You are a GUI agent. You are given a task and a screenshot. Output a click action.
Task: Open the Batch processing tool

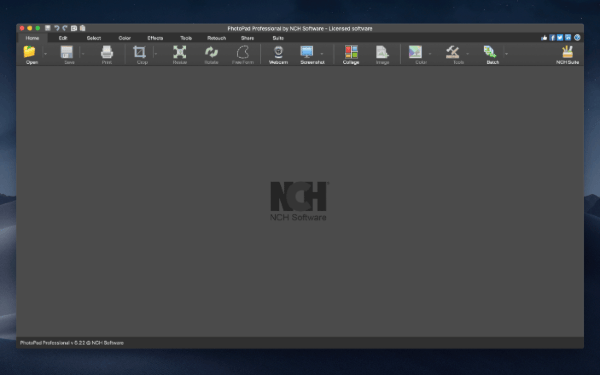489,52
